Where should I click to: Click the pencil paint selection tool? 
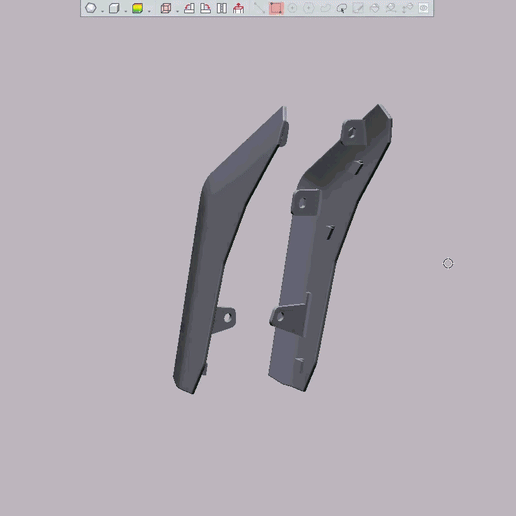click(358, 8)
